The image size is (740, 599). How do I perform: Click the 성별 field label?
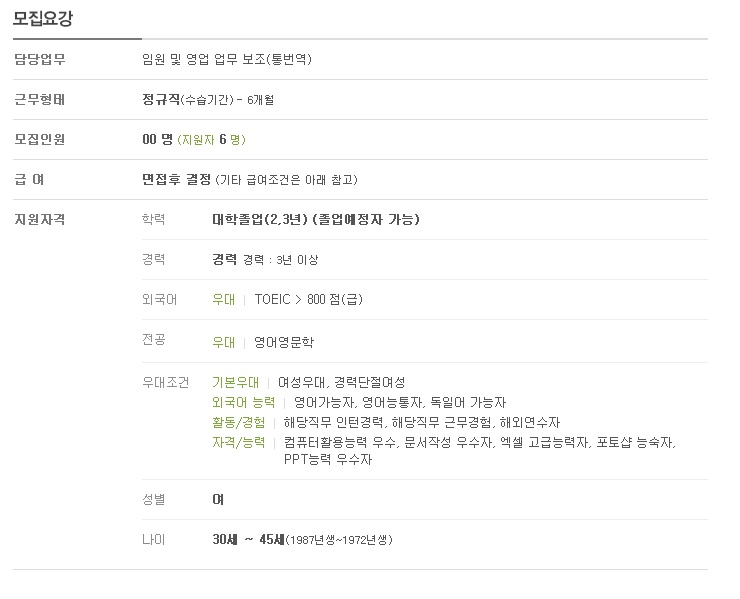pos(154,499)
